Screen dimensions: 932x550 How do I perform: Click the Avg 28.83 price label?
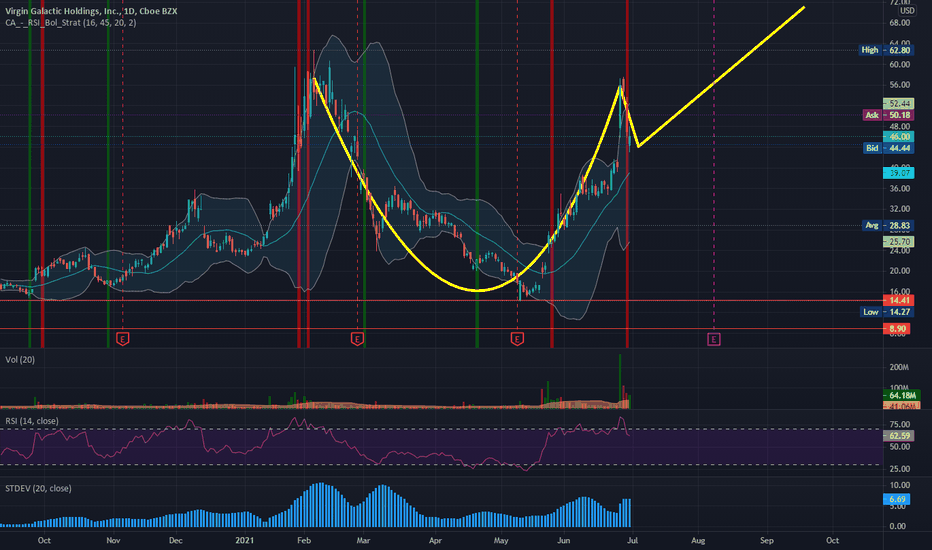click(x=888, y=225)
